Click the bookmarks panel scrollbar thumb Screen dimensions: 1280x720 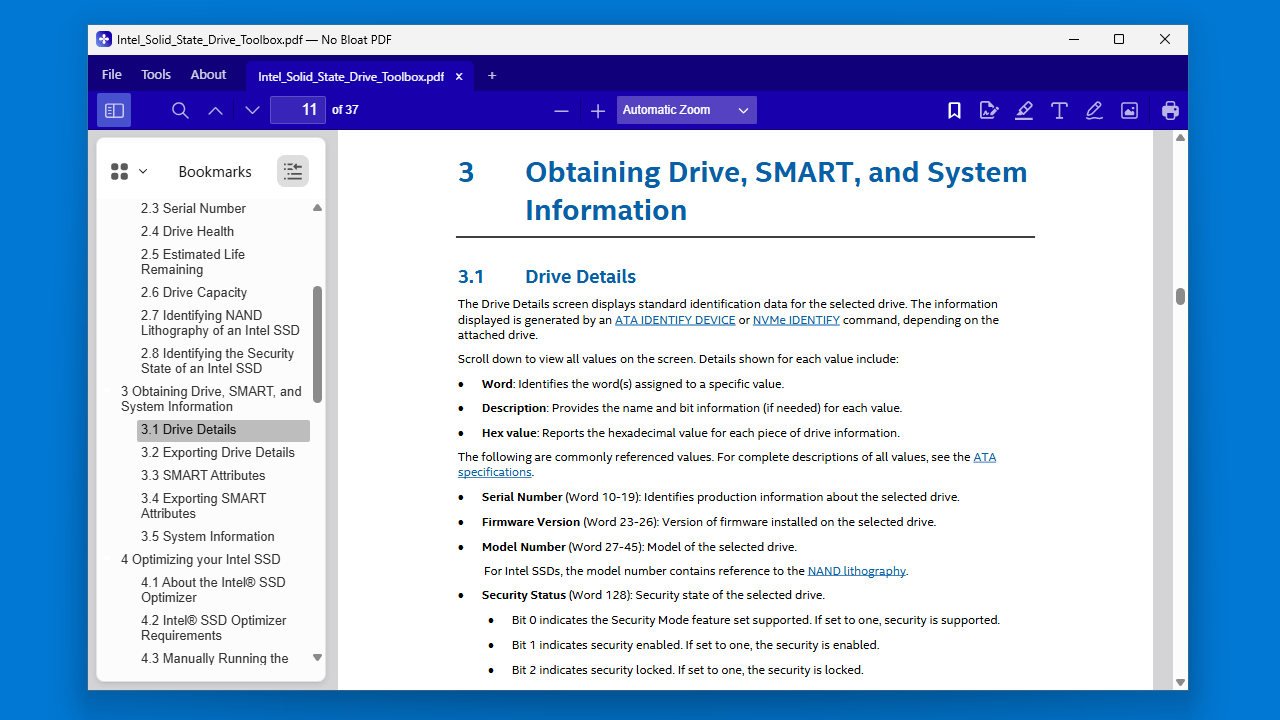point(317,344)
